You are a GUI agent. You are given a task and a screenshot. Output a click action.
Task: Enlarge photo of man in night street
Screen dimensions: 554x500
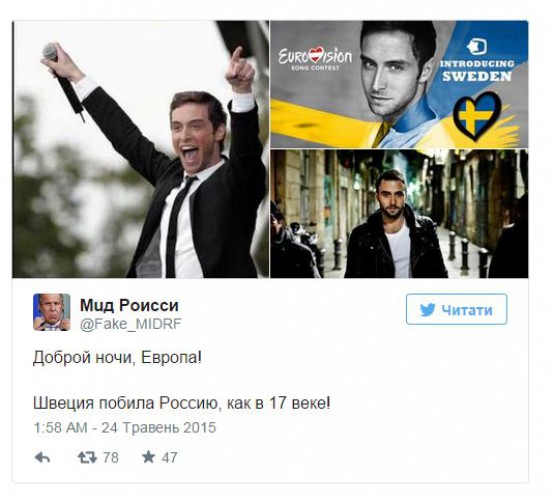[399, 213]
